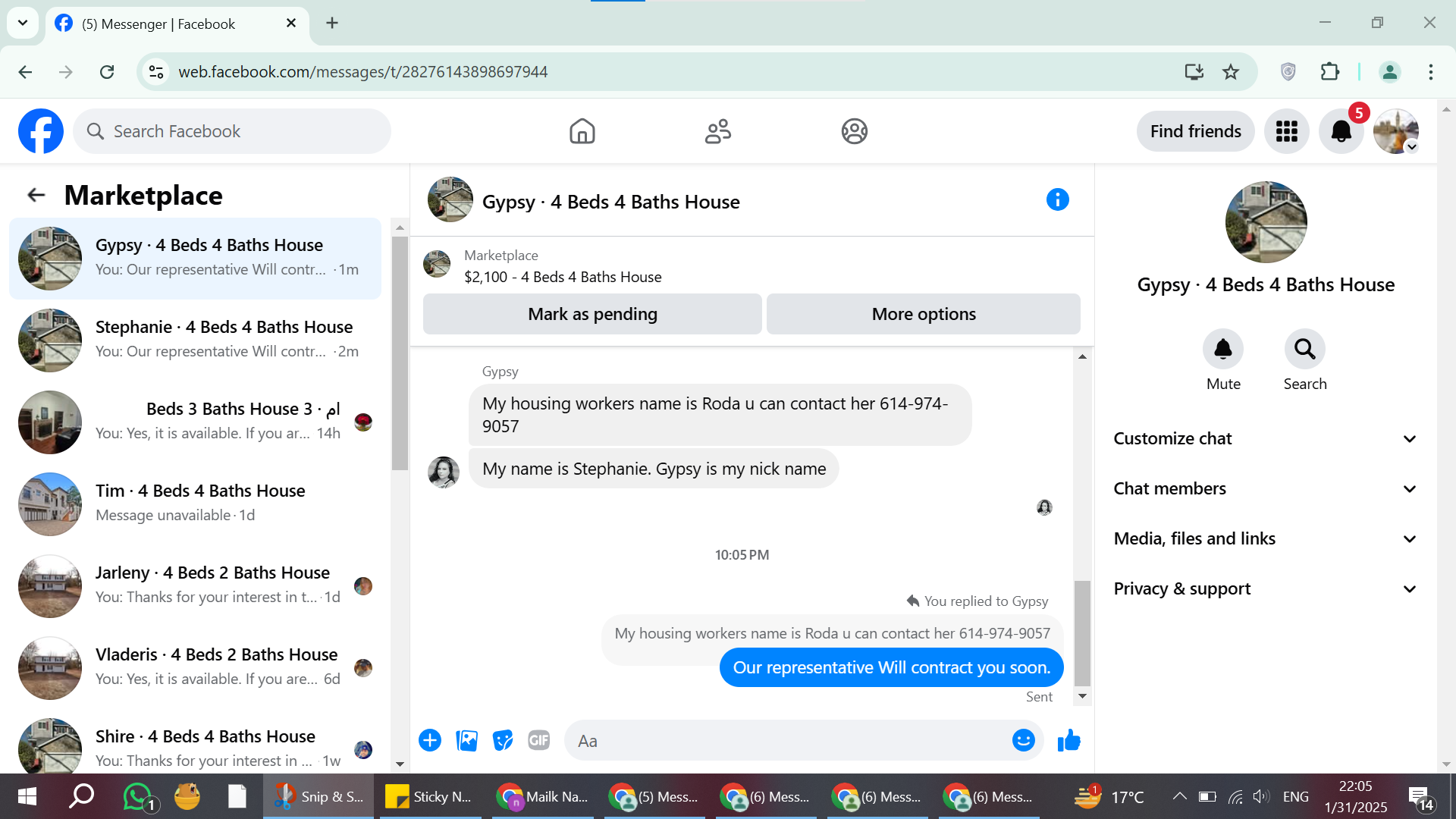Go to the Home feed icon
Viewport: 1456px width, 819px height.
(x=582, y=131)
